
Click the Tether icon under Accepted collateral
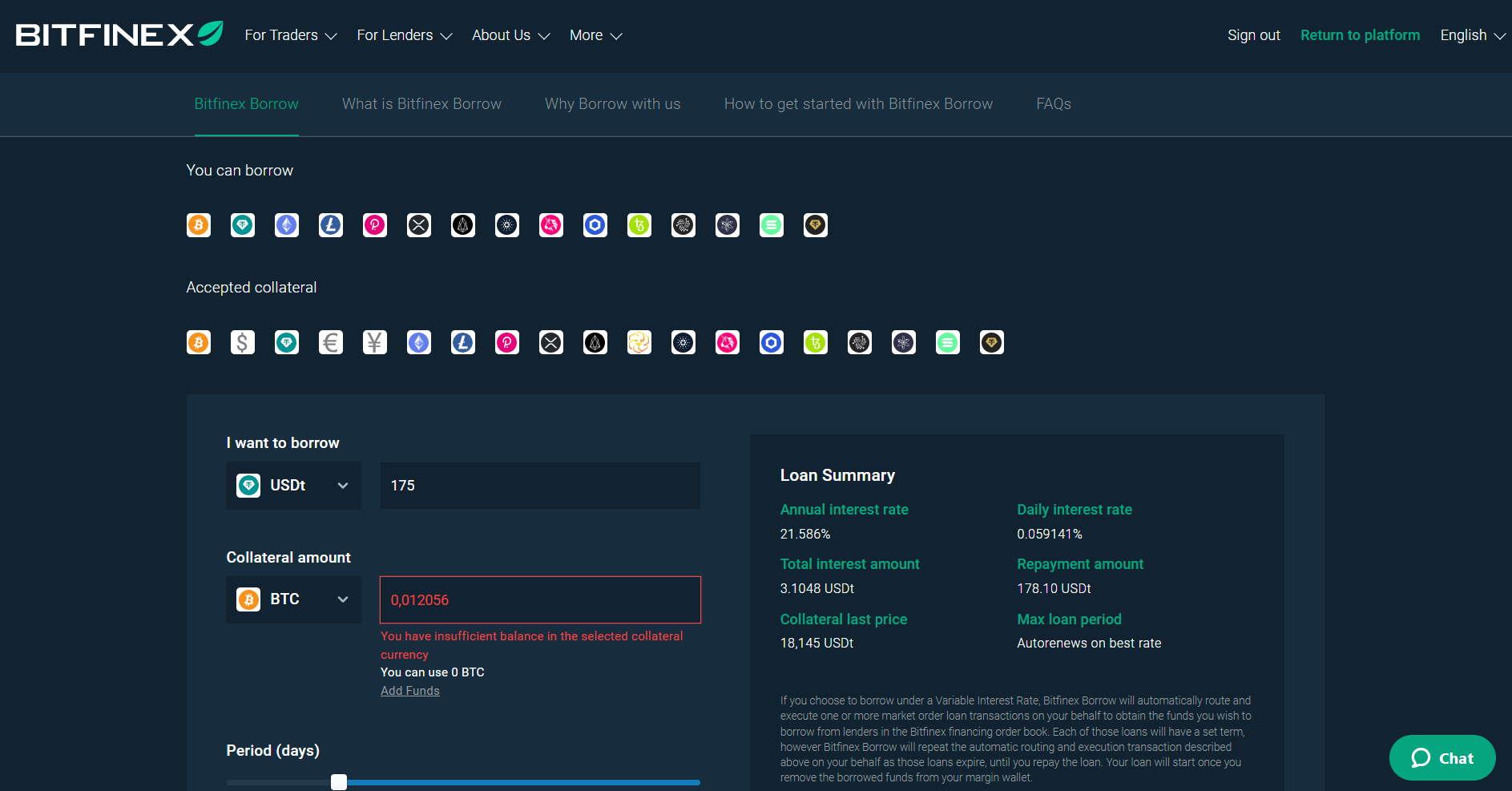[x=287, y=343]
